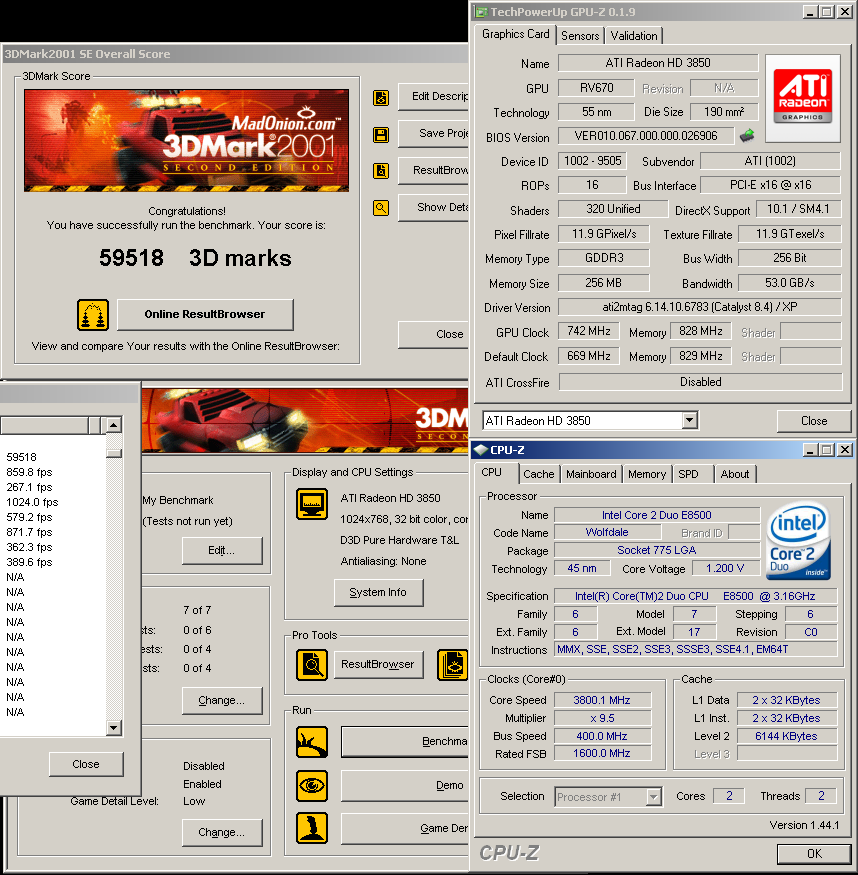Switch to the Validation tab in GPU-Z
Viewport: 858px width, 875px height.
coord(634,36)
